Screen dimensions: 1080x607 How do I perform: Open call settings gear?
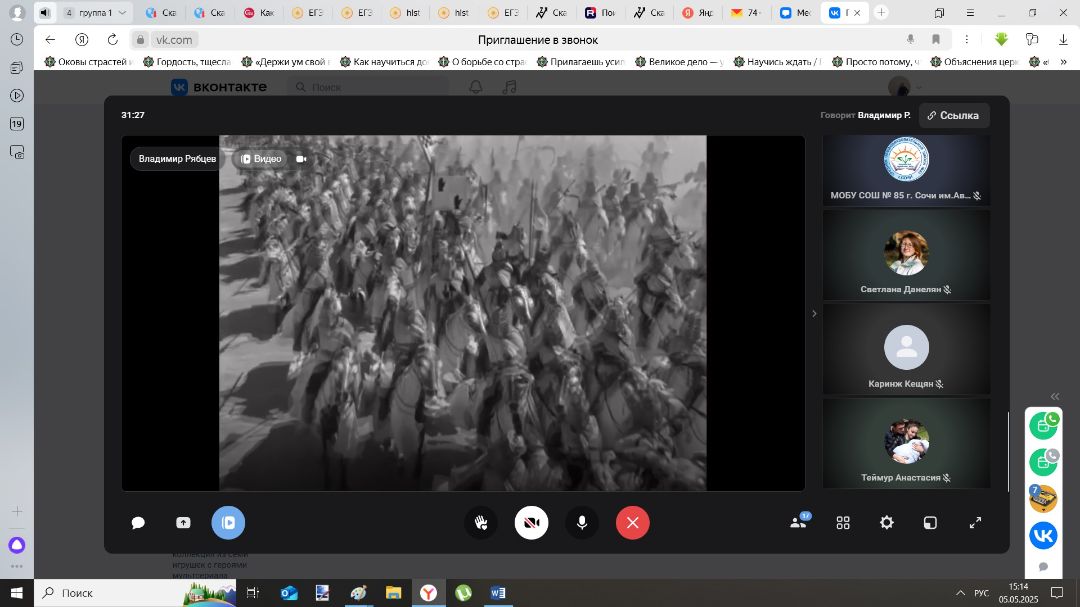tap(886, 523)
